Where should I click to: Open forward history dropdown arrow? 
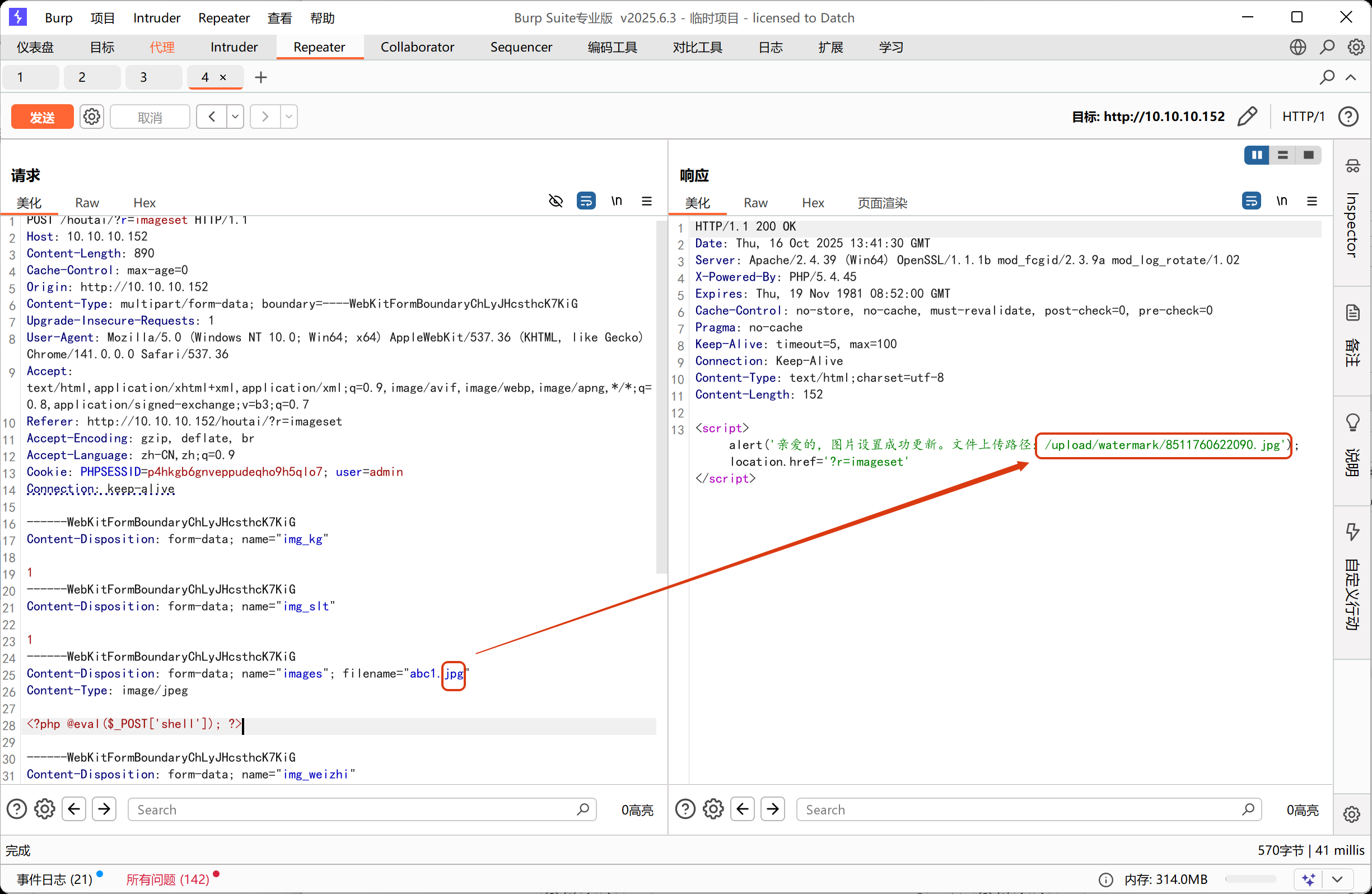point(289,117)
